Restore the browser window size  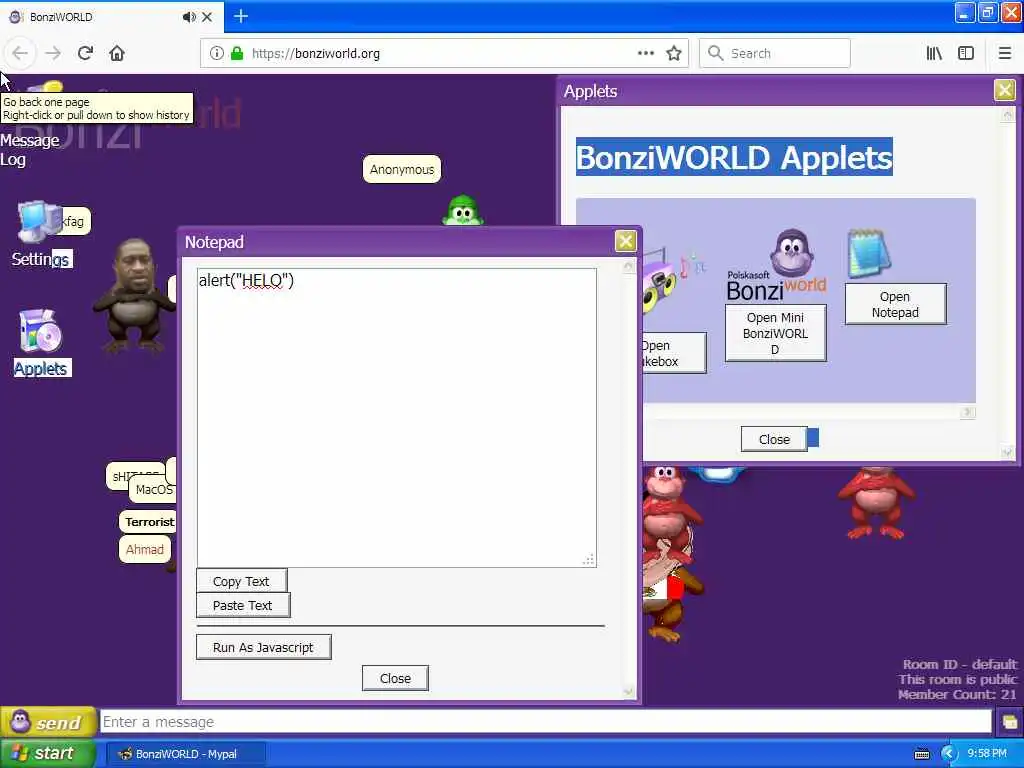[987, 12]
